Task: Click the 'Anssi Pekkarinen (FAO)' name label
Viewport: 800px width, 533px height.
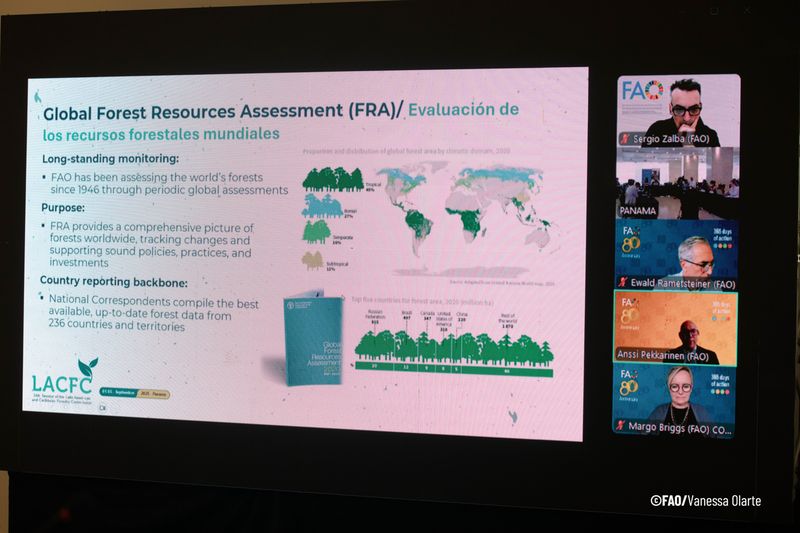Action: point(663,355)
